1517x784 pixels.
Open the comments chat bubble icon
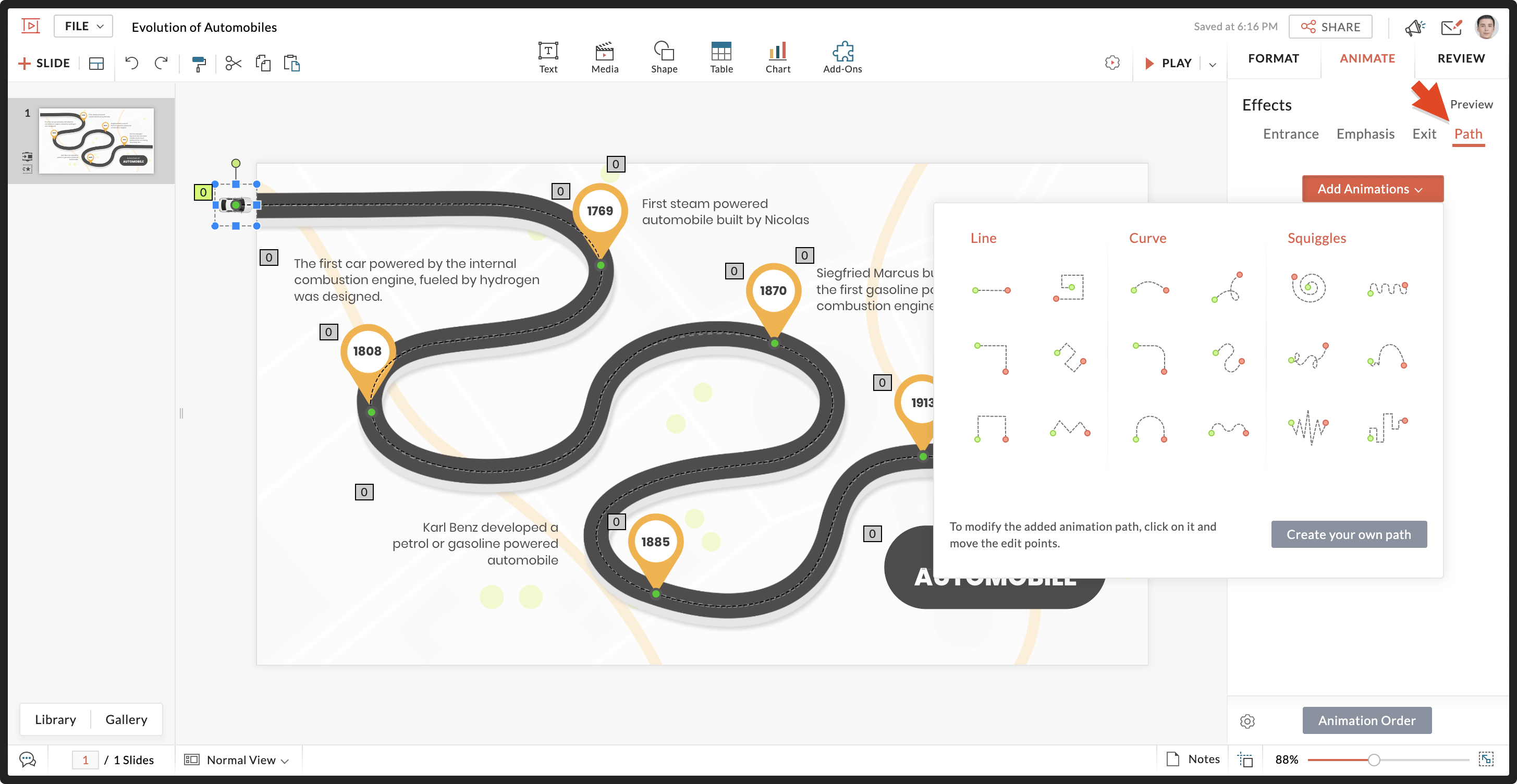point(27,759)
